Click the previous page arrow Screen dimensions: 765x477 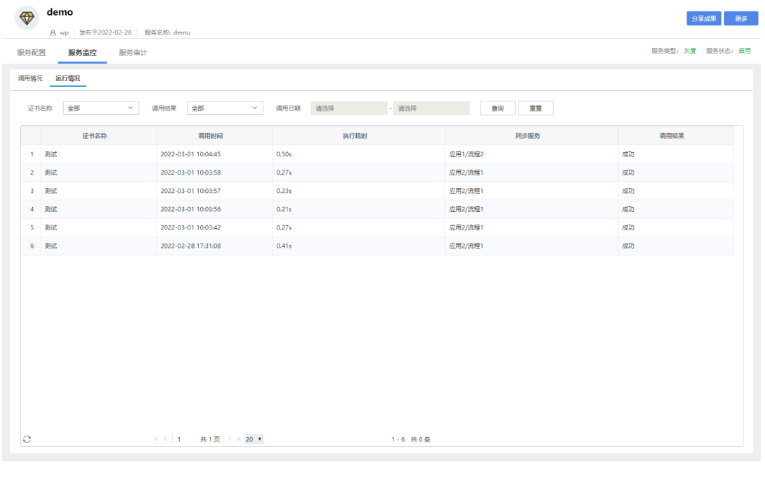[165, 439]
